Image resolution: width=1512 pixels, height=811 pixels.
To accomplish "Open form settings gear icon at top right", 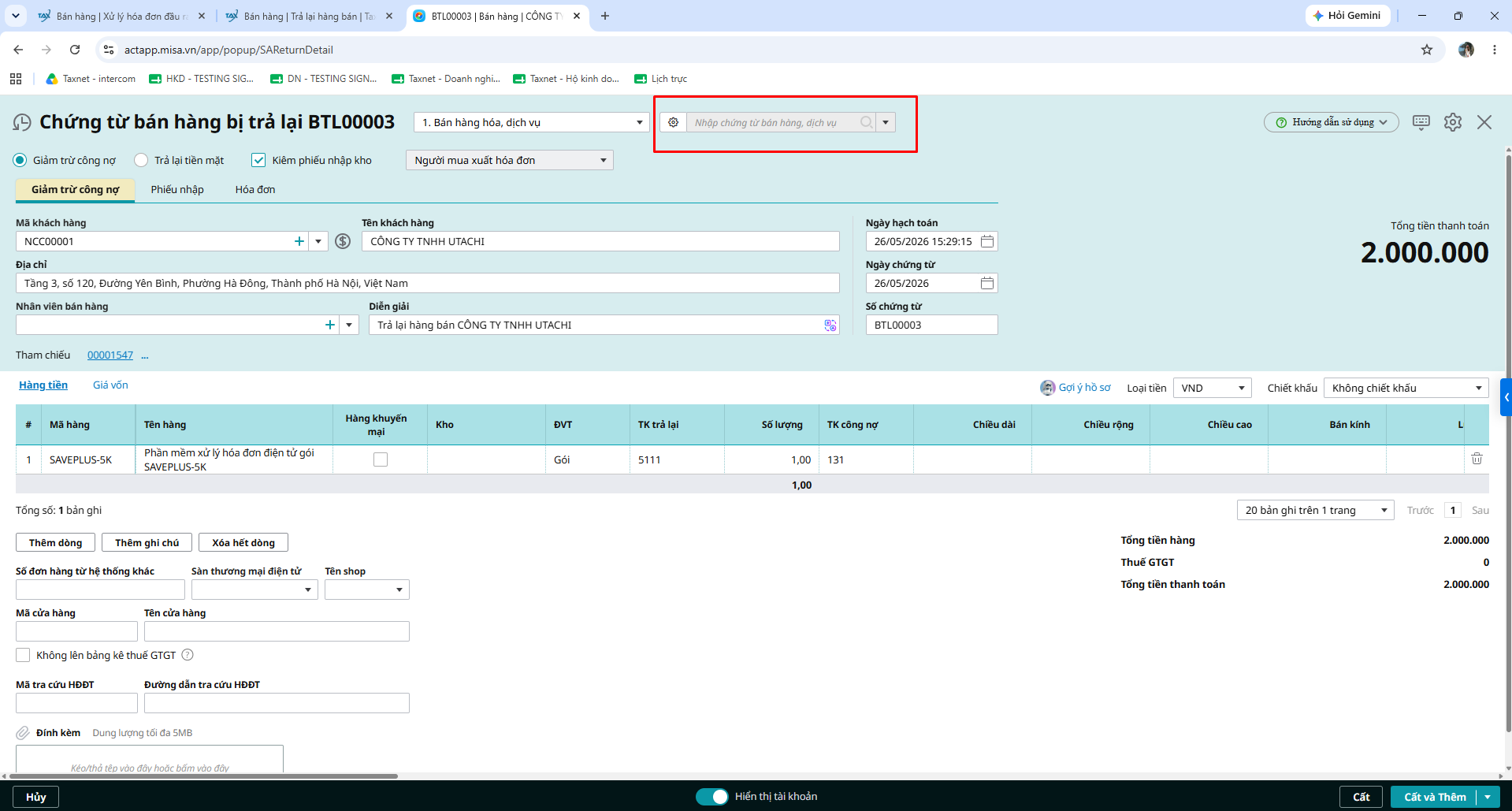I will [x=1452, y=122].
